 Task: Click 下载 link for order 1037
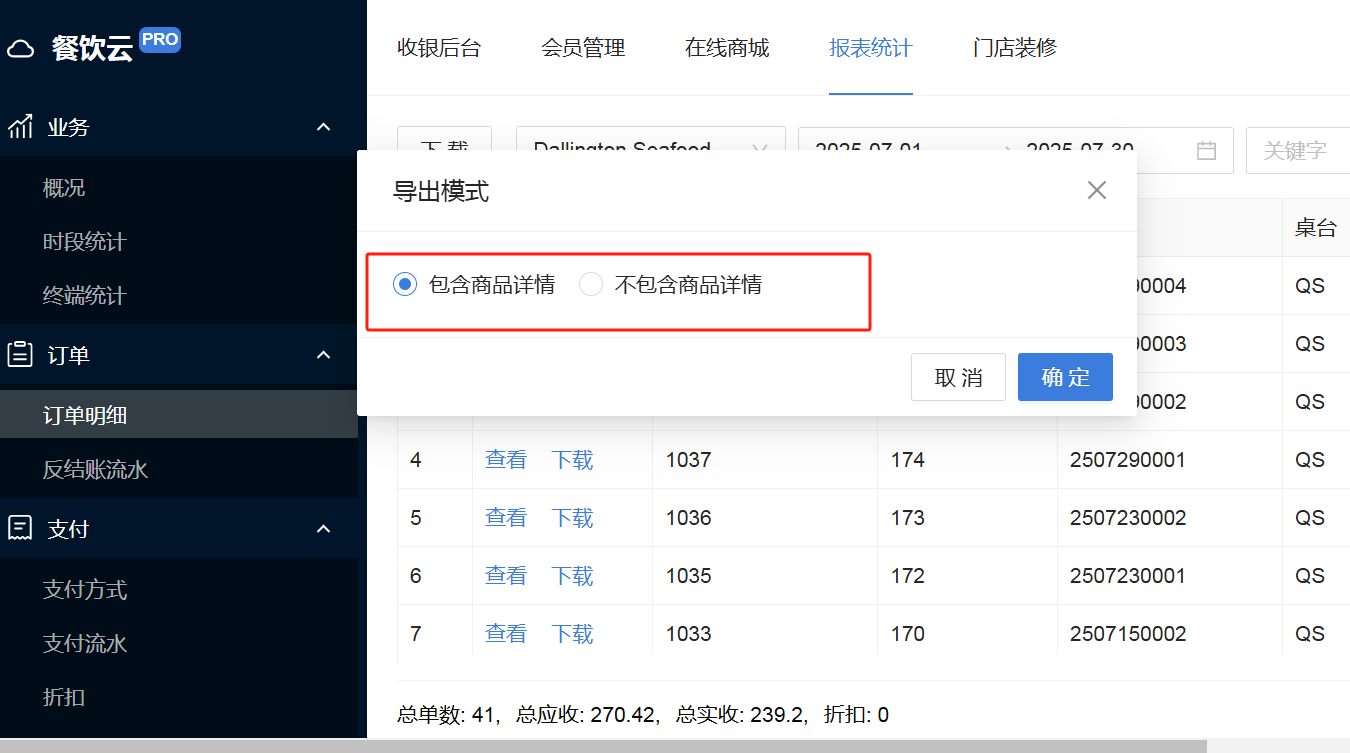(573, 460)
